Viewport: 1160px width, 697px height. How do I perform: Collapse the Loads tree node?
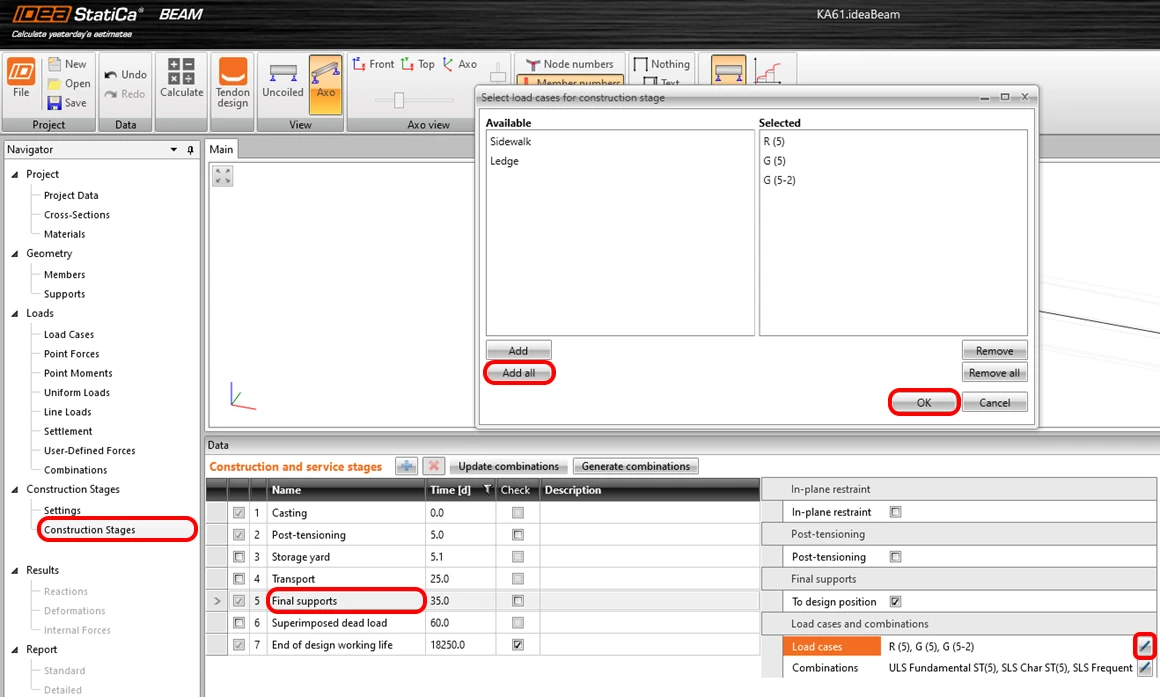coord(15,314)
